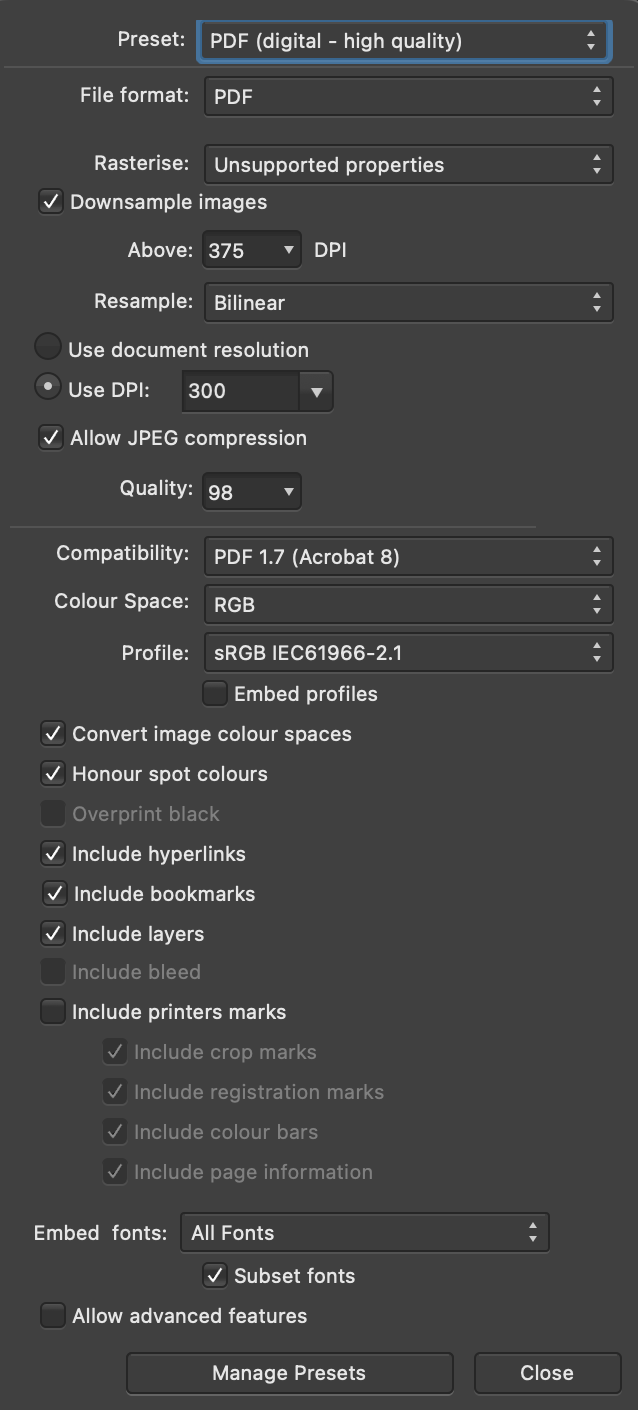Screen dimensions: 638x1410
Task: Enable the Embed profiles checkbox
Action: pos(215,693)
